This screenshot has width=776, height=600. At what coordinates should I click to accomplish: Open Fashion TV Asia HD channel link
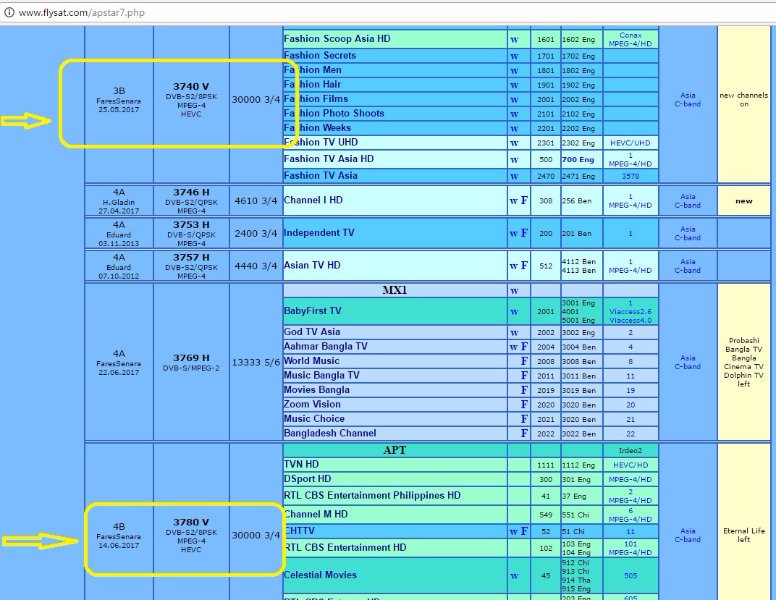(x=329, y=159)
